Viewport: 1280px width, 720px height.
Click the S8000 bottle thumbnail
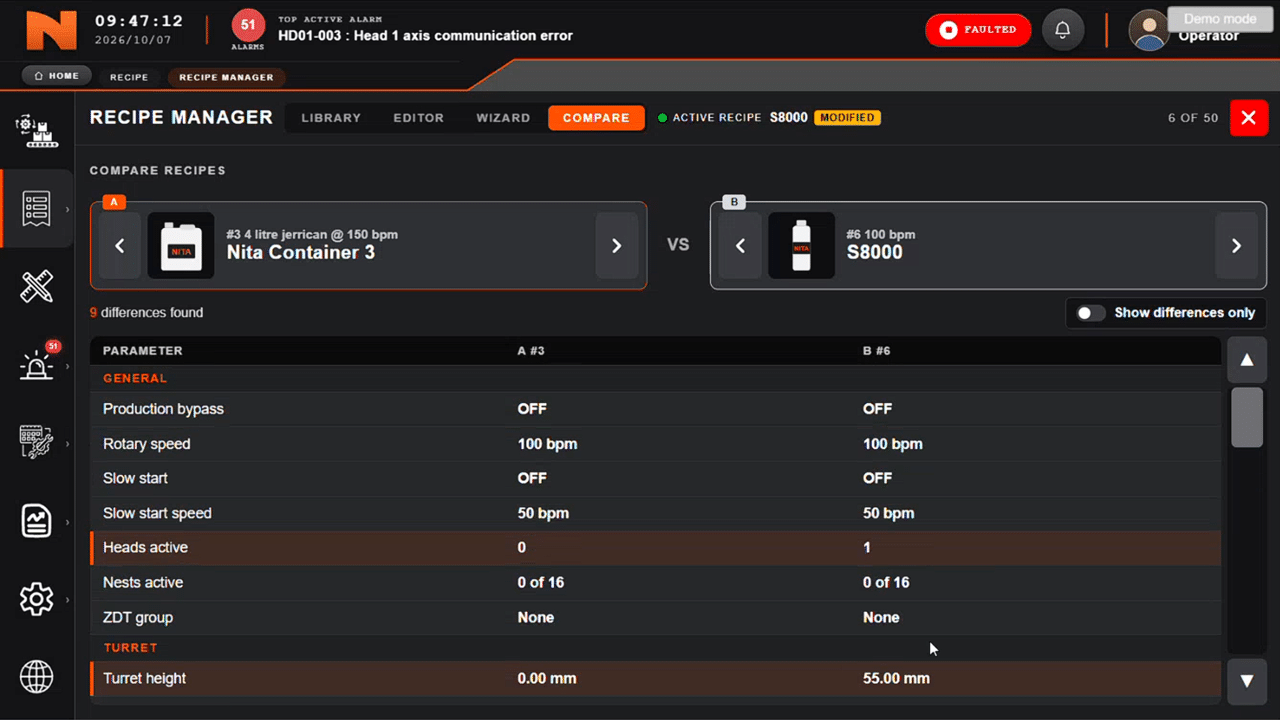(x=801, y=245)
